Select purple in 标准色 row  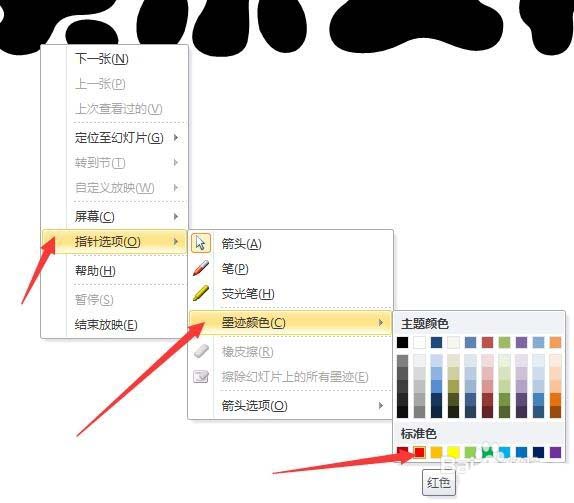(555, 452)
